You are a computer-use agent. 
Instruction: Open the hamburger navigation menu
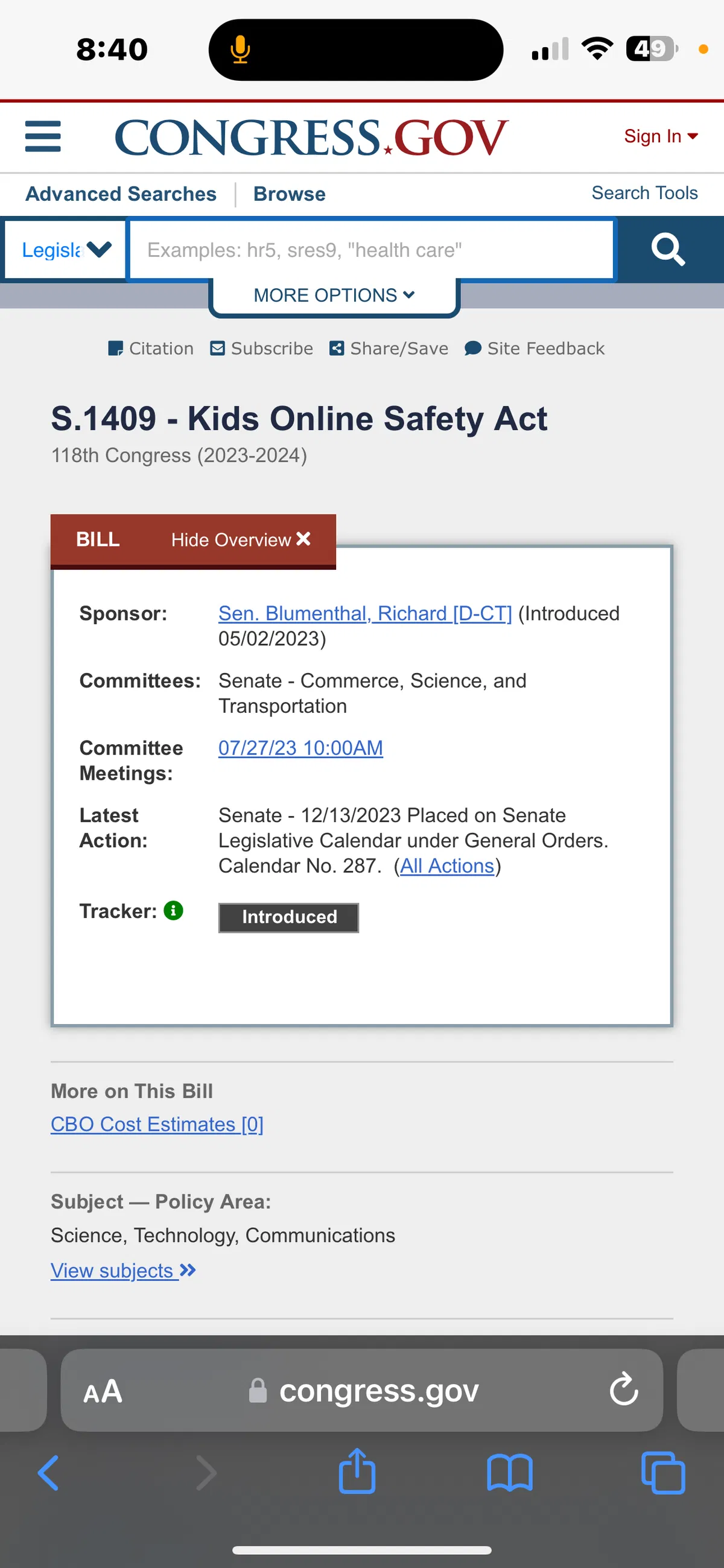click(43, 136)
